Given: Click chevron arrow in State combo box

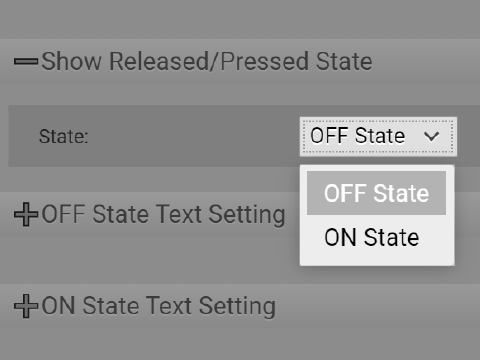Looking at the screenshot, I should point(431,136).
